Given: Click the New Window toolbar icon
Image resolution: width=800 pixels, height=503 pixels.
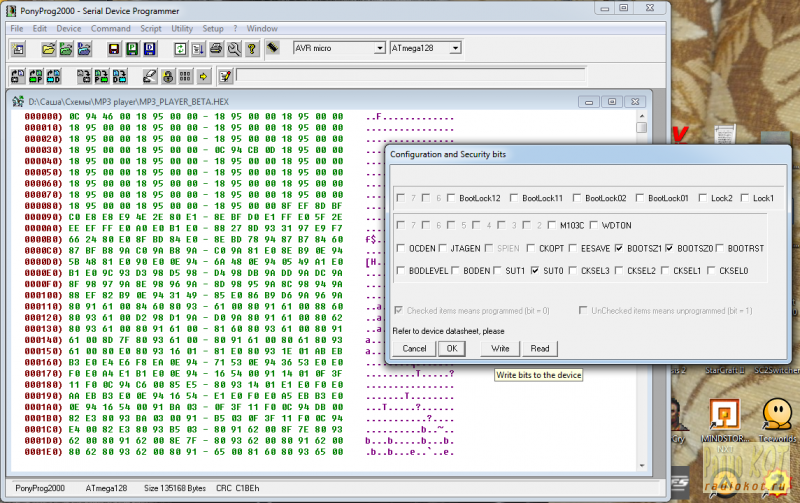Looking at the screenshot, I should (18, 49).
